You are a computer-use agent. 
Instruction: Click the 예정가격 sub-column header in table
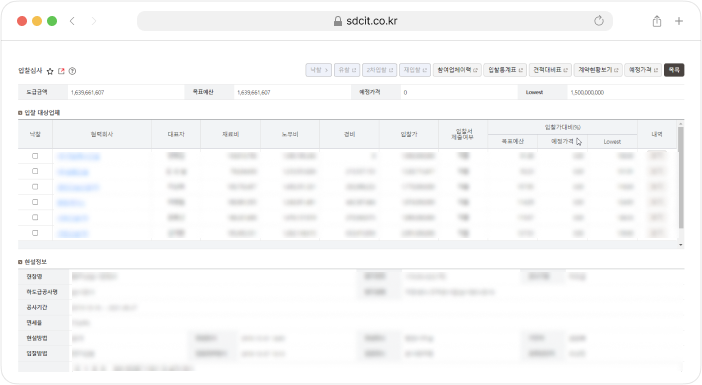coord(562,141)
